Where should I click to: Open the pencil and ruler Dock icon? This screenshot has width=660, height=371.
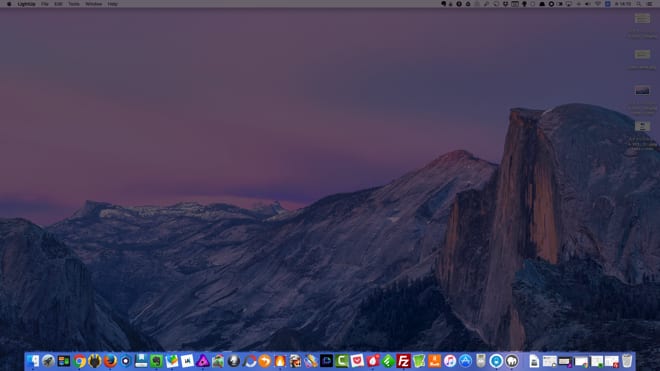311,361
